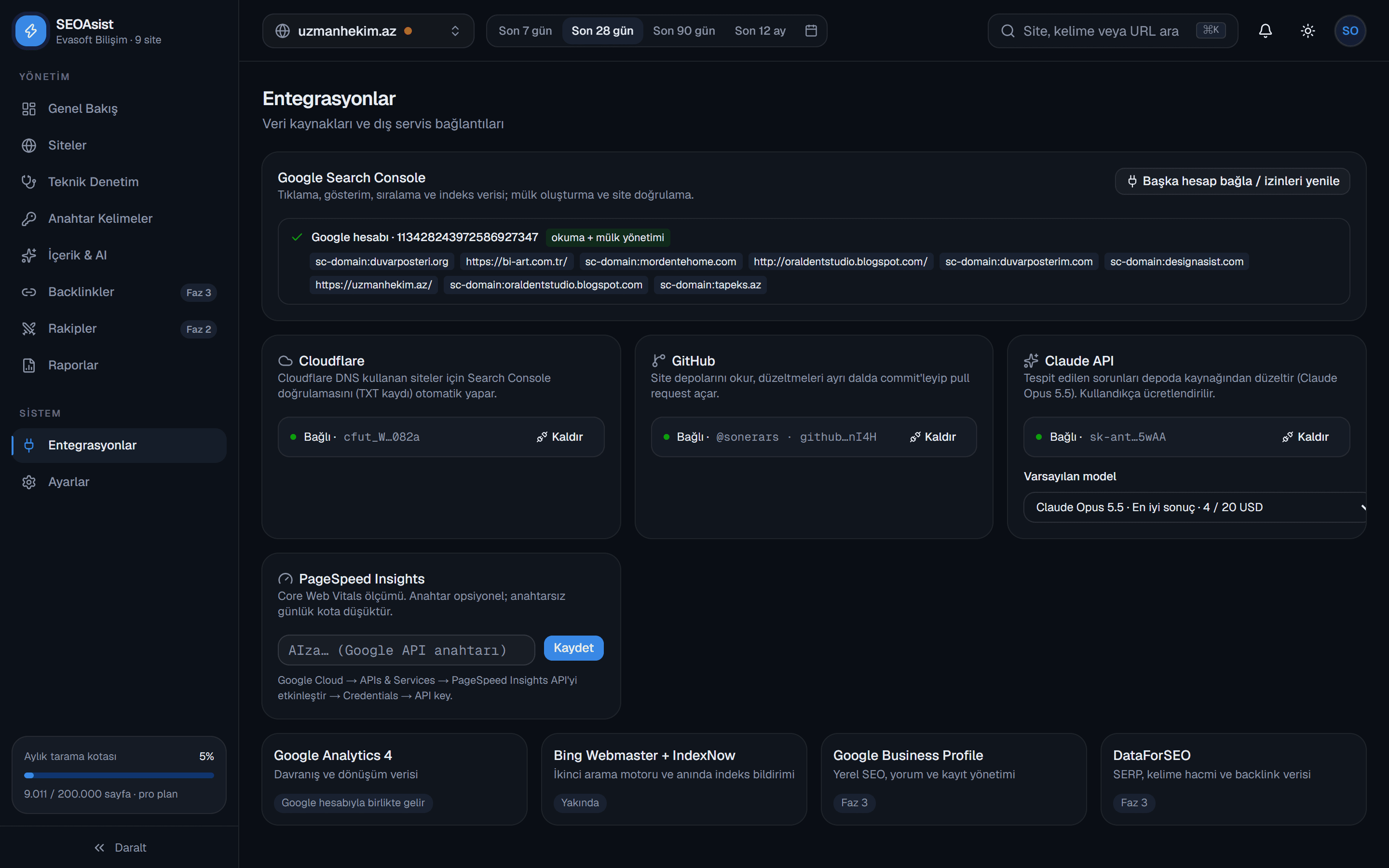
Task: Click the Aylık tarama kotası progress bar
Action: pyautogui.click(x=119, y=775)
